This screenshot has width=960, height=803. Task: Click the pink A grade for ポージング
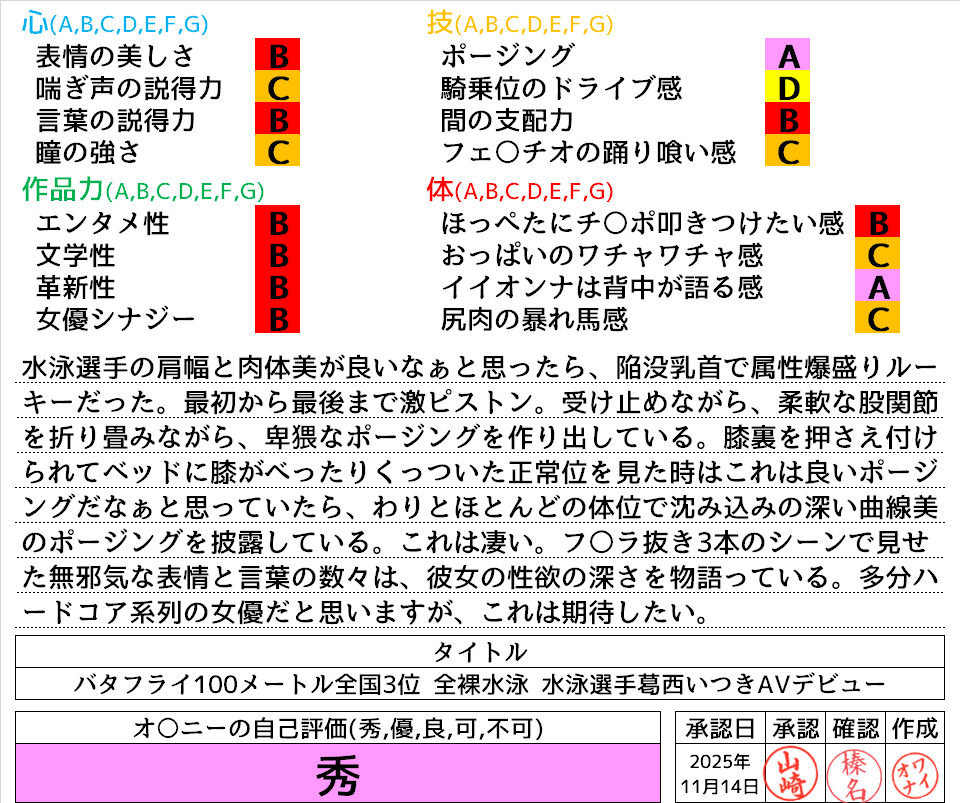[x=787, y=55]
